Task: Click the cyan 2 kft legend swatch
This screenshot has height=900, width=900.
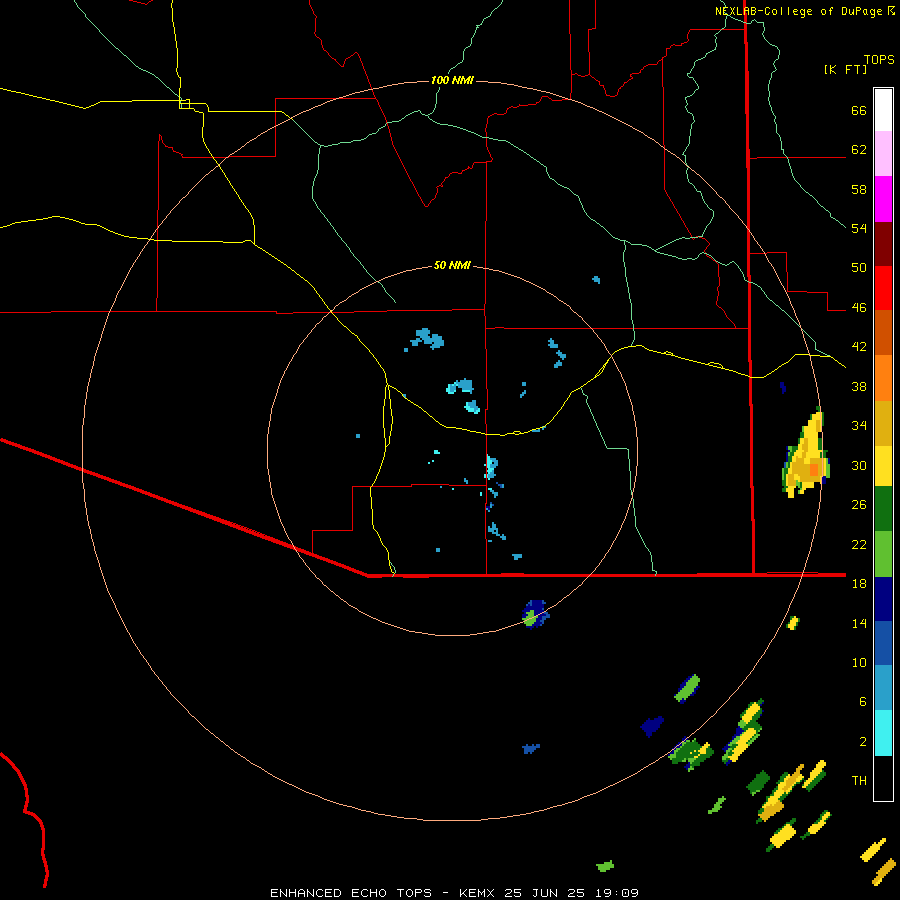Action: [883, 733]
